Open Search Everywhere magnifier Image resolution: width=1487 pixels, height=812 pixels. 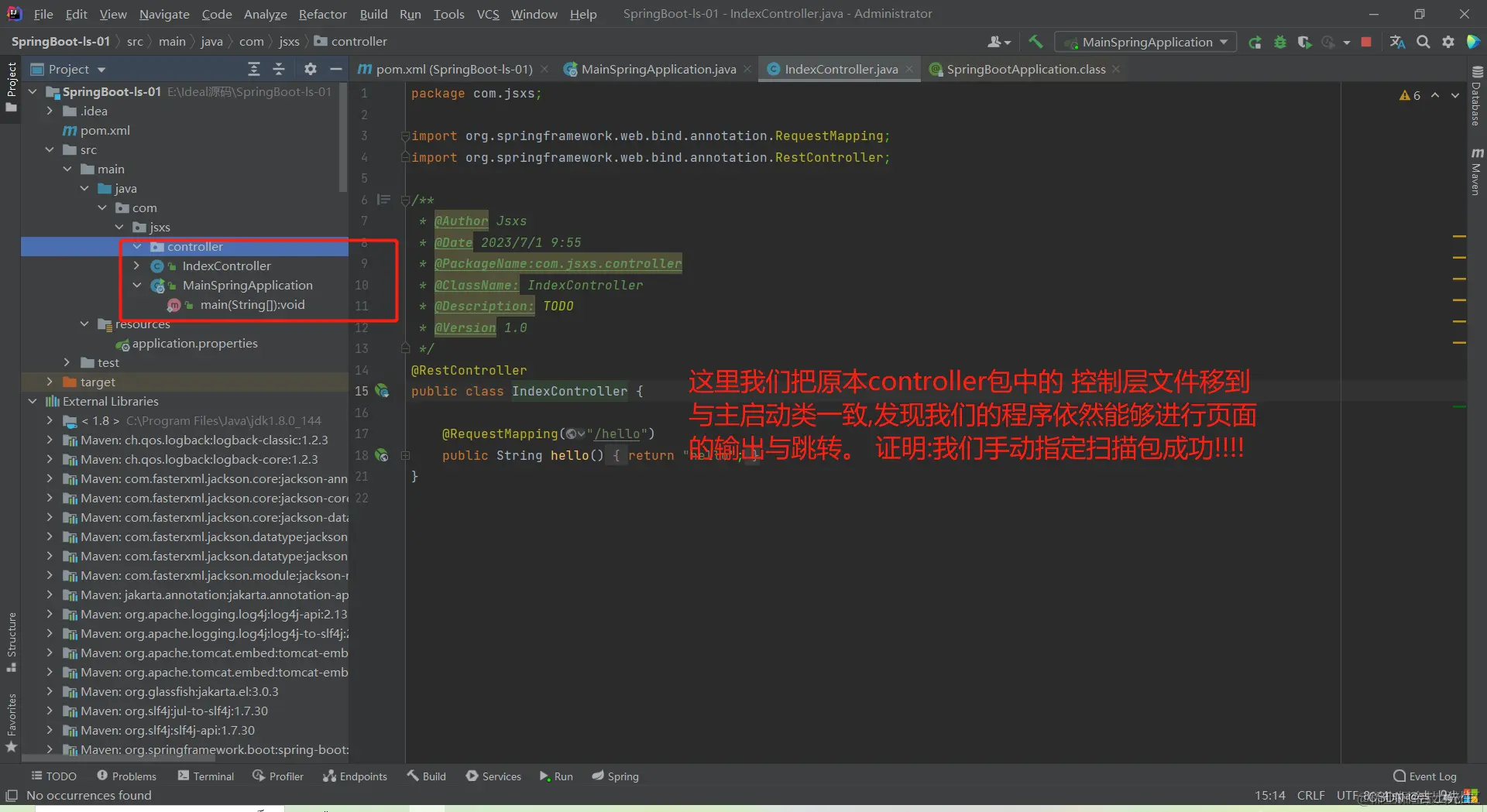click(1423, 42)
